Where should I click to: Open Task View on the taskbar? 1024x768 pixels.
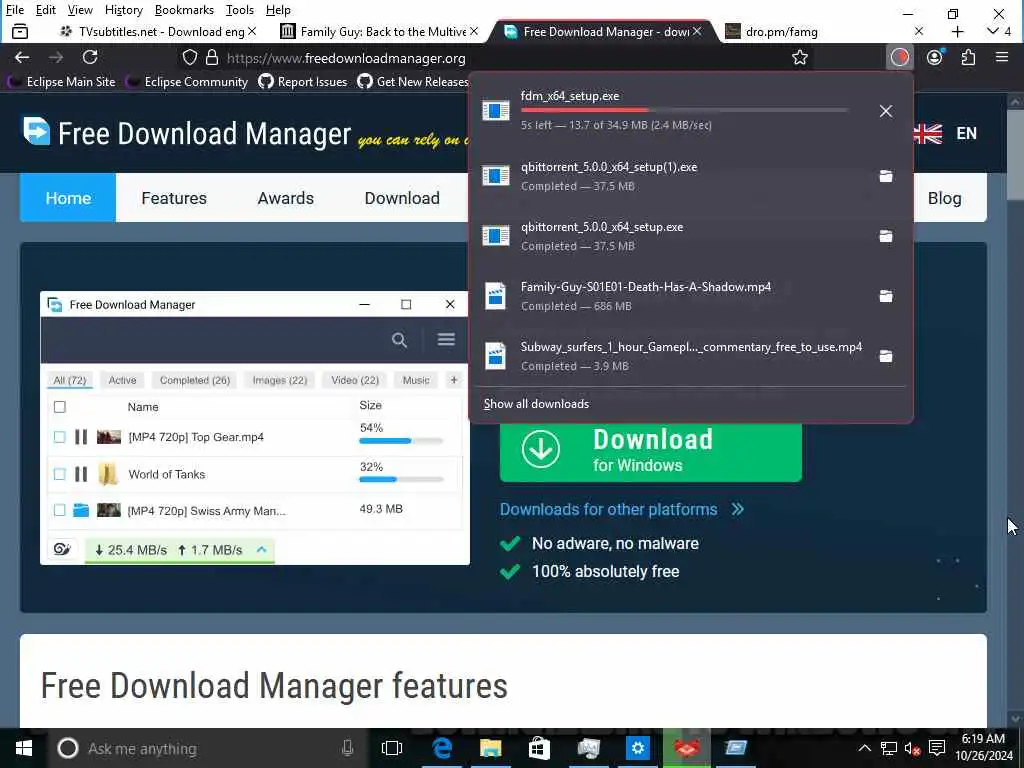[392, 748]
